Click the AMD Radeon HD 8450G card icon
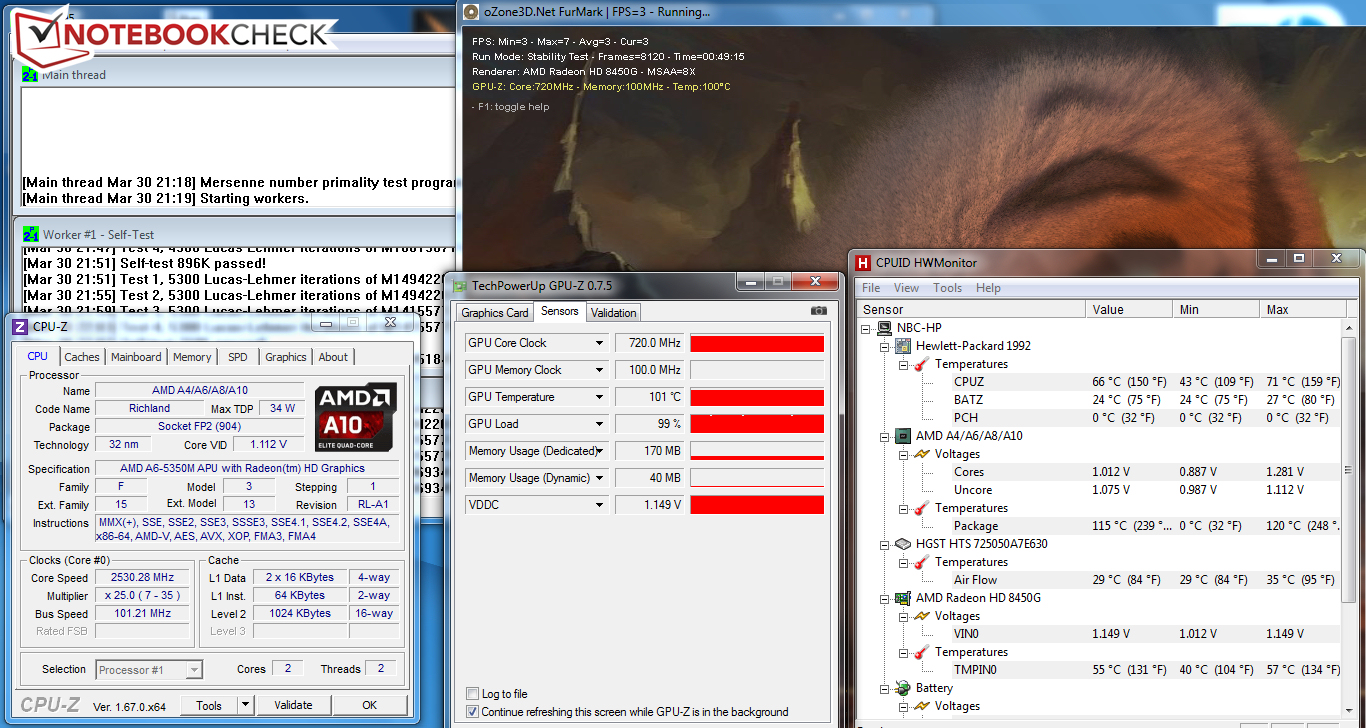Screen dimensions: 1366x728 click(903, 598)
